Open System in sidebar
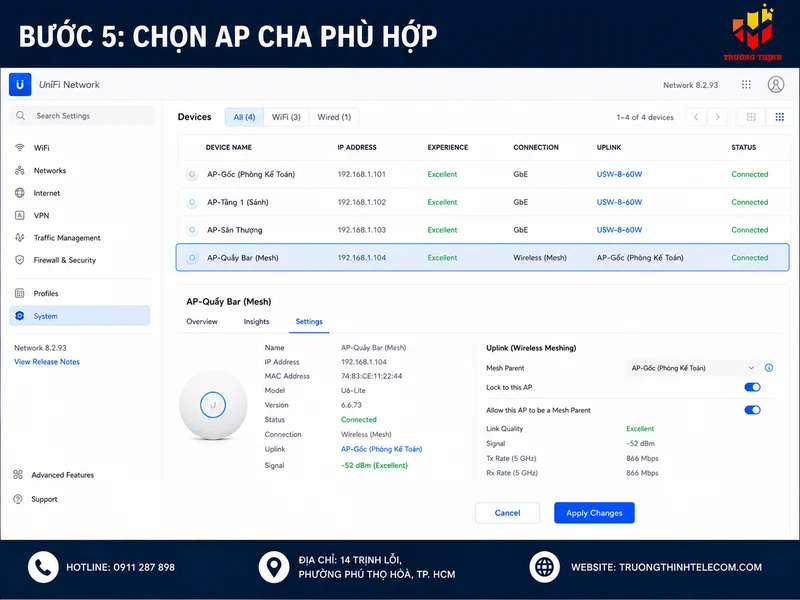800x600 pixels. pos(80,316)
